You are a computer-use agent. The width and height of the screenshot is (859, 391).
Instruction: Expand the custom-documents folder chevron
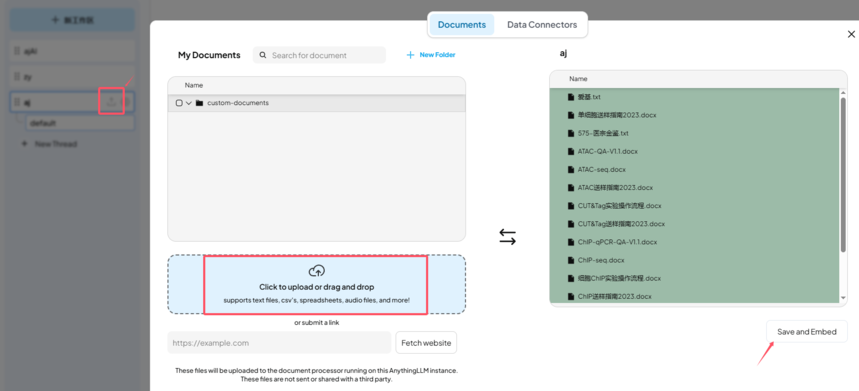coord(189,103)
